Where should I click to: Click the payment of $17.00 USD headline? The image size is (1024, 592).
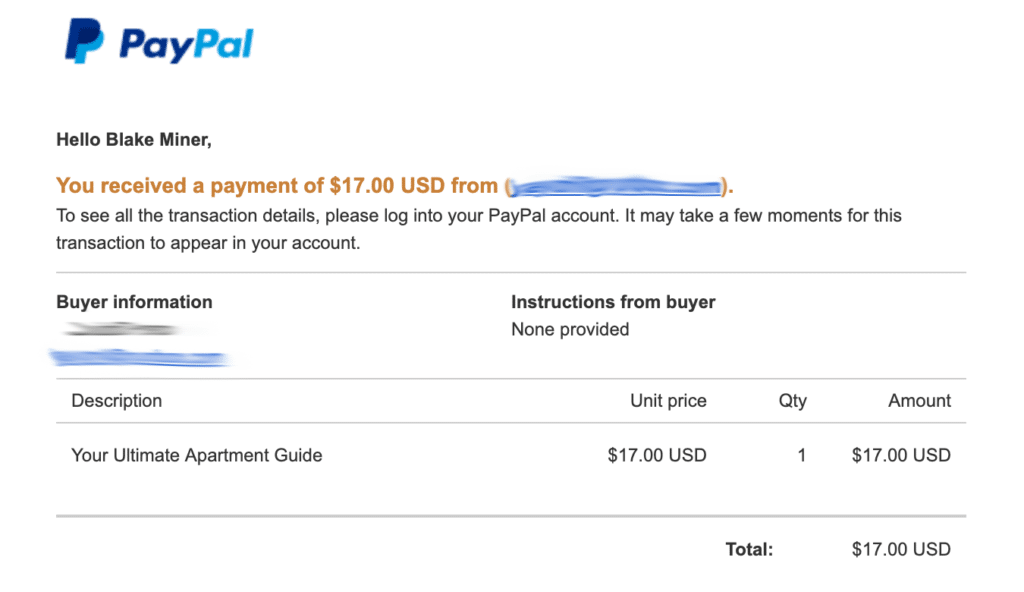pos(394,186)
